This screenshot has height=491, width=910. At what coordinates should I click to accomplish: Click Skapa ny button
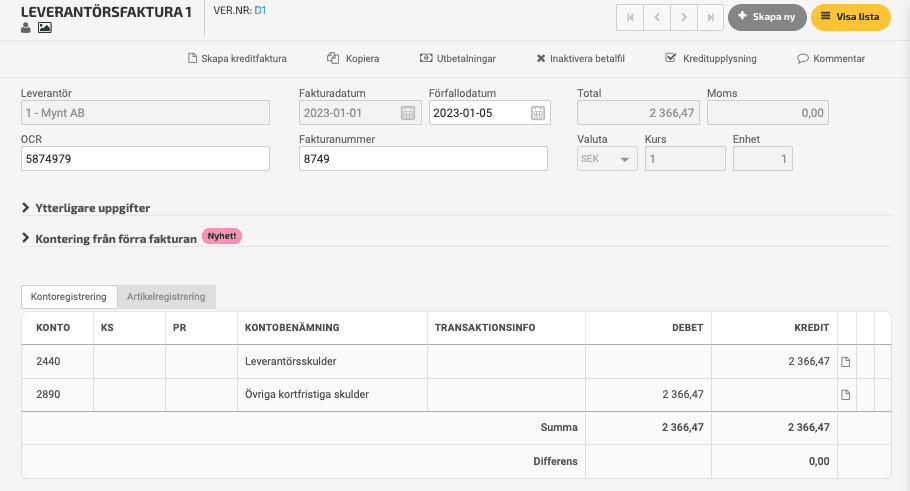point(767,17)
